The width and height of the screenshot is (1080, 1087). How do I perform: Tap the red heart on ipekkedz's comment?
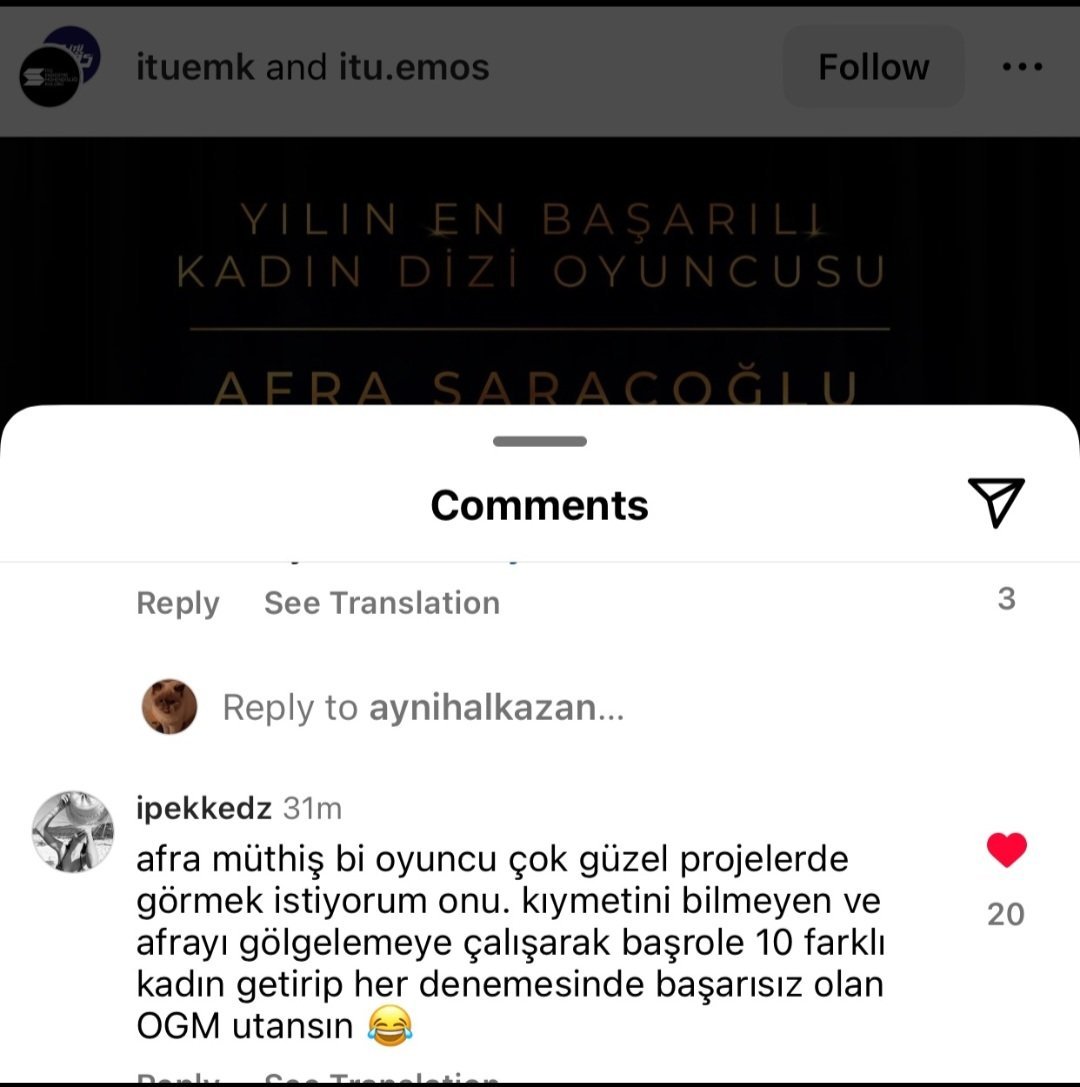(1007, 850)
